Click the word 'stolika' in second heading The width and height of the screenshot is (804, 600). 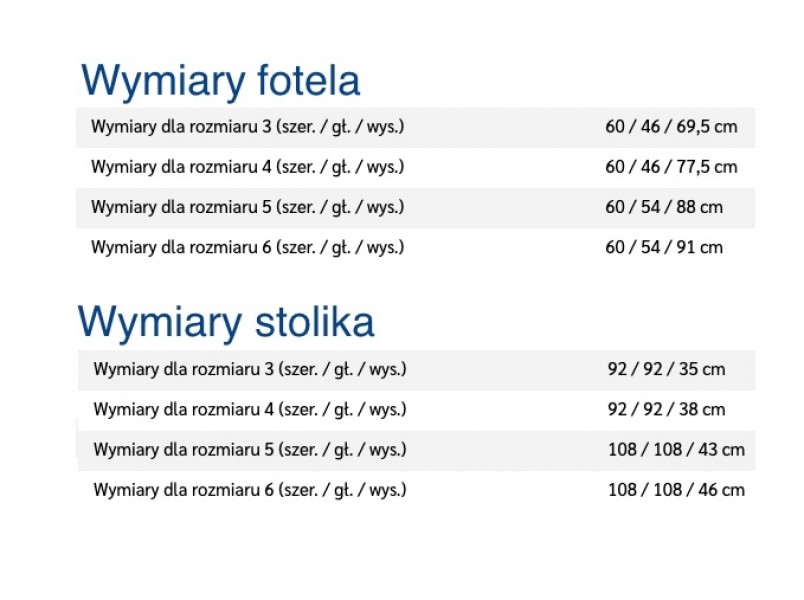(314, 322)
